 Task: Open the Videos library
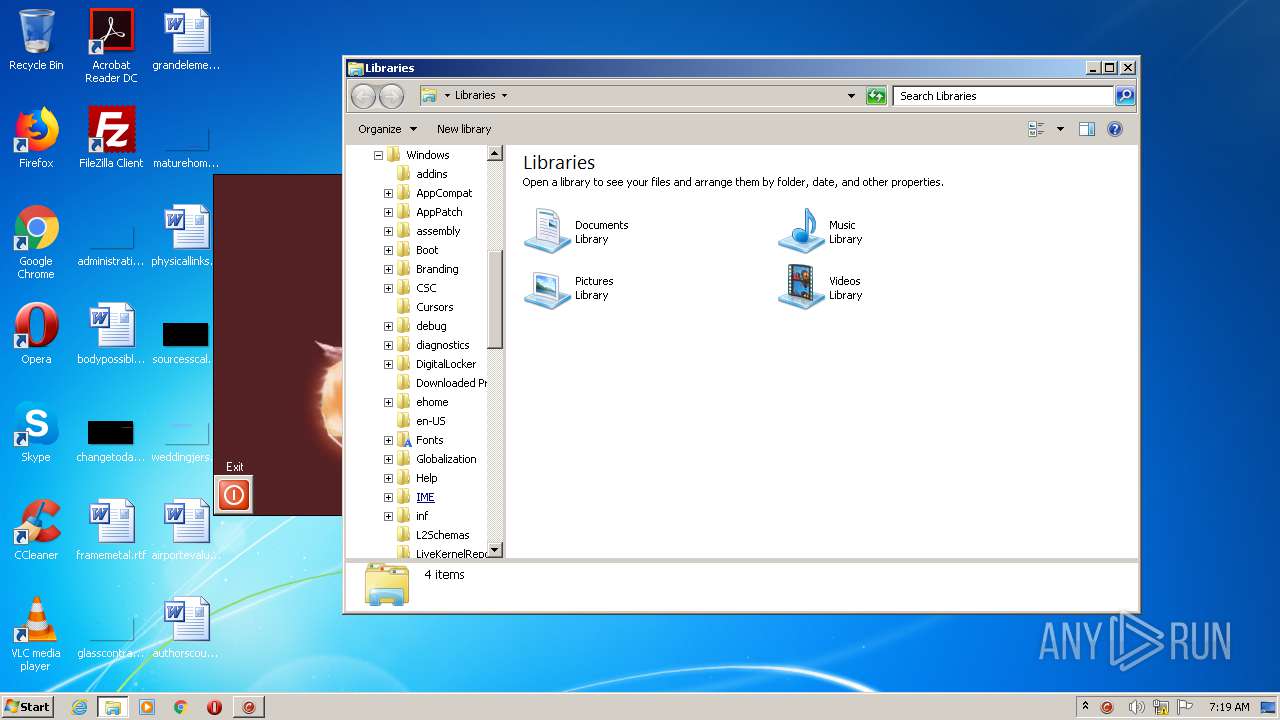(x=821, y=287)
